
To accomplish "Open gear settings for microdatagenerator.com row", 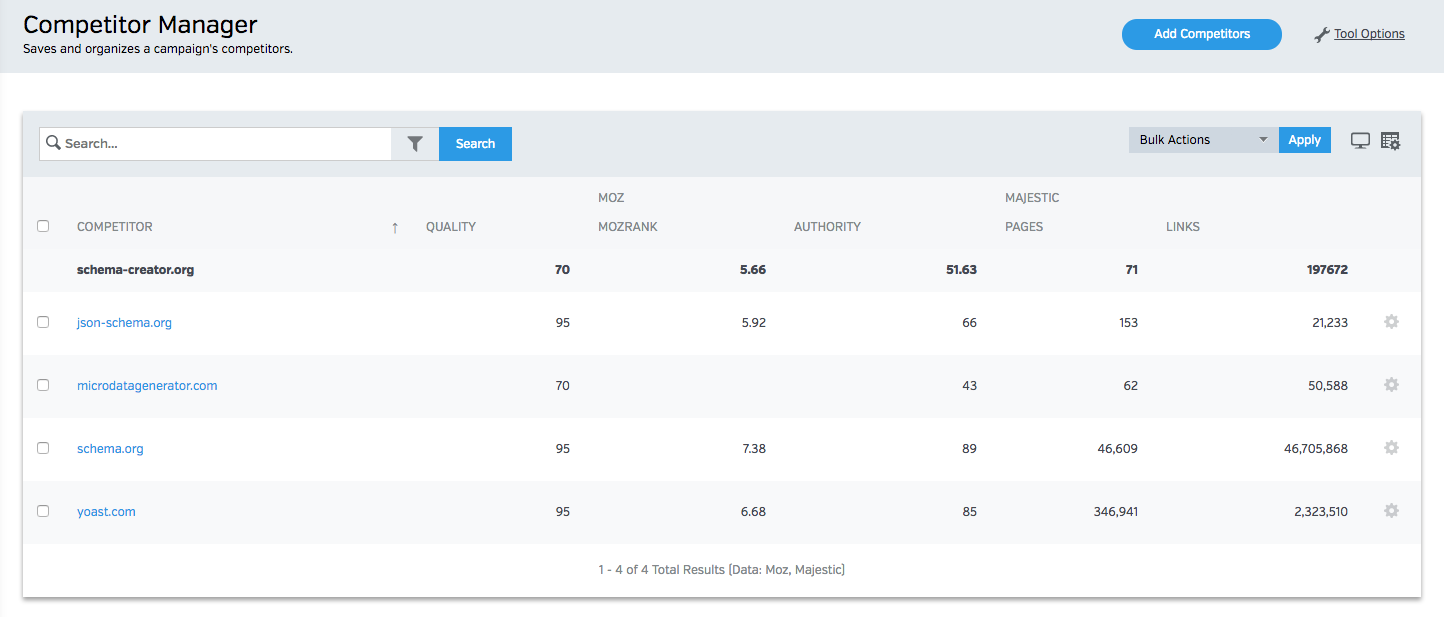I will (1390, 385).
